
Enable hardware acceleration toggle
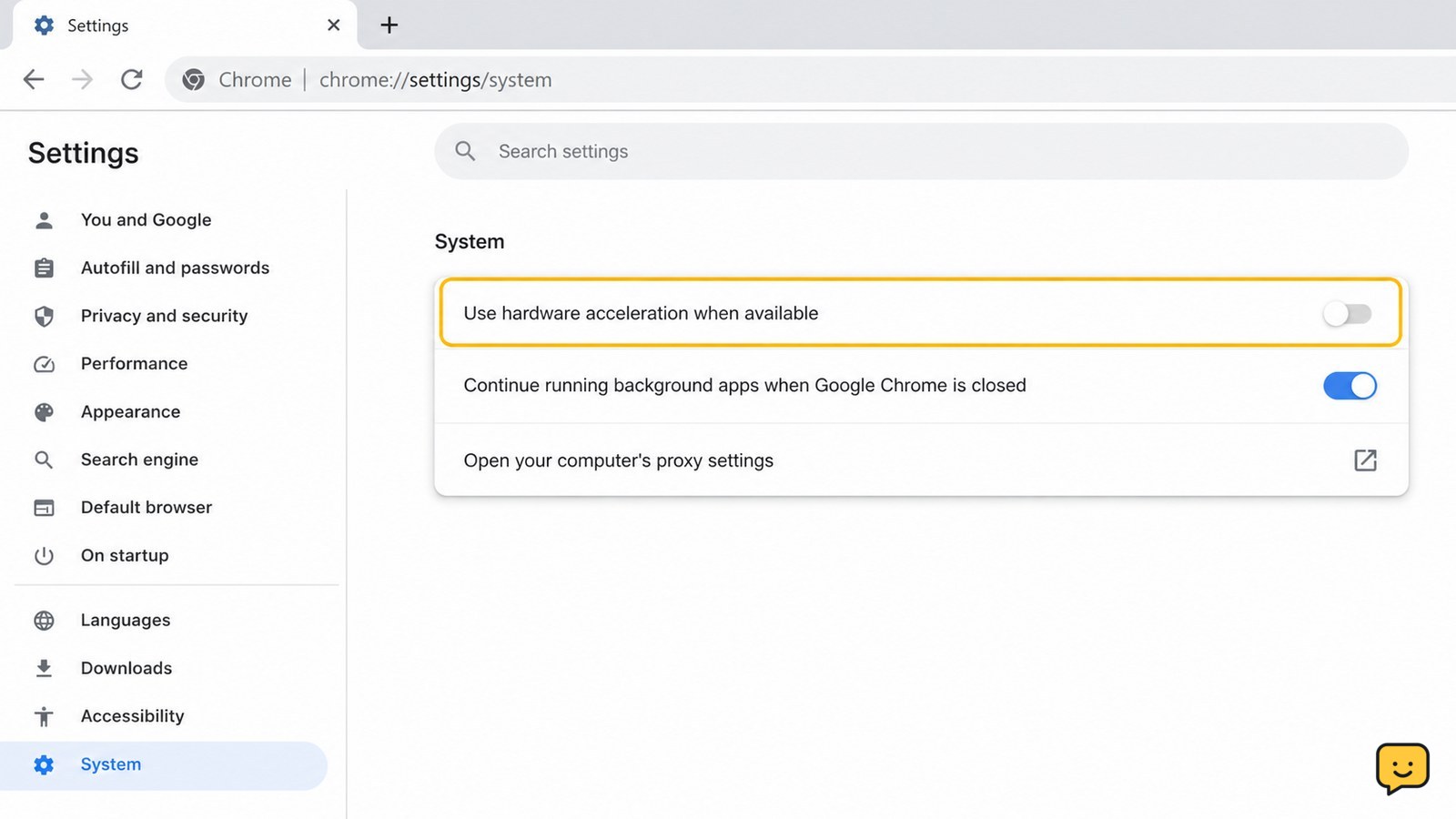pyautogui.click(x=1348, y=314)
